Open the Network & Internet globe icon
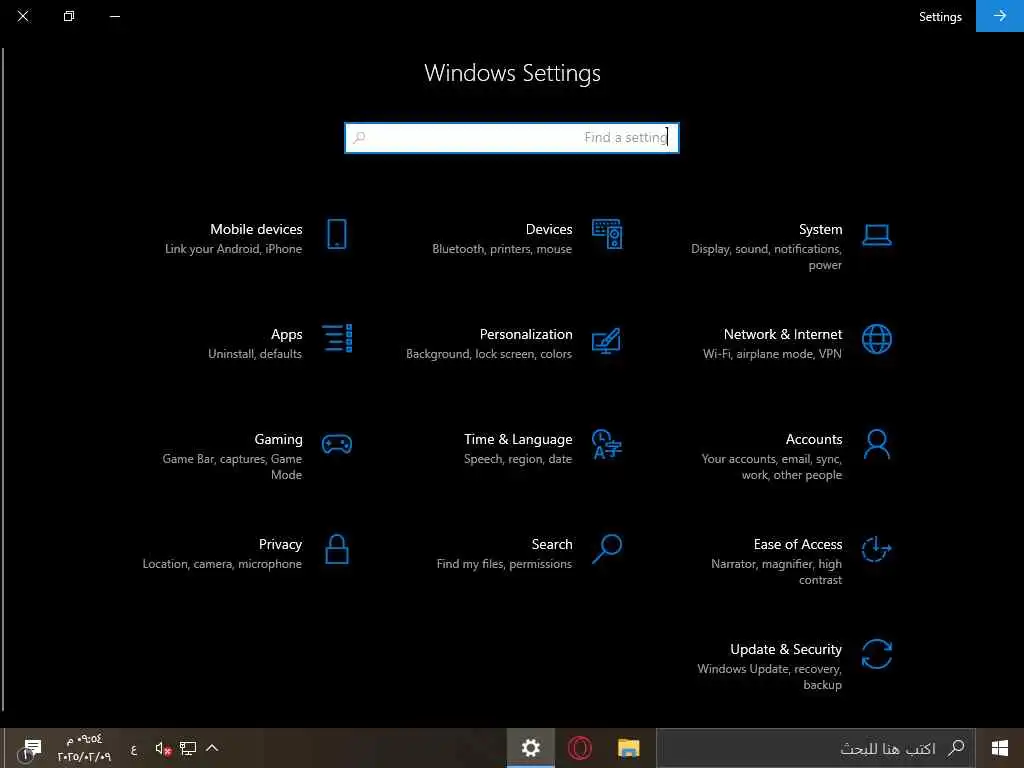 pyautogui.click(x=876, y=339)
